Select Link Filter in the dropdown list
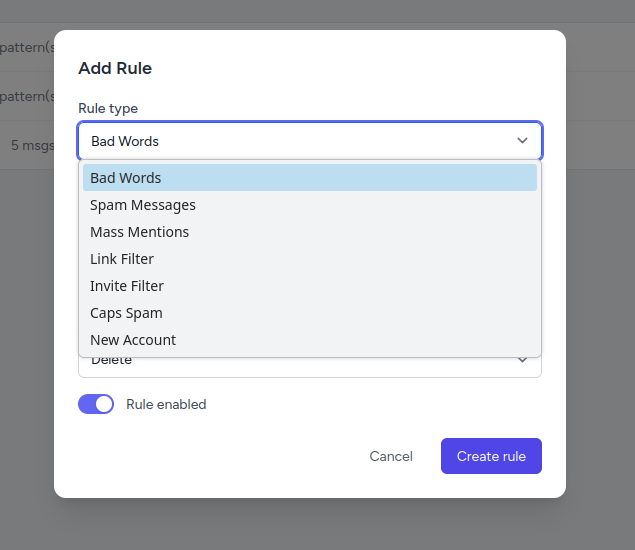Image resolution: width=635 pixels, height=550 pixels. [x=310, y=259]
